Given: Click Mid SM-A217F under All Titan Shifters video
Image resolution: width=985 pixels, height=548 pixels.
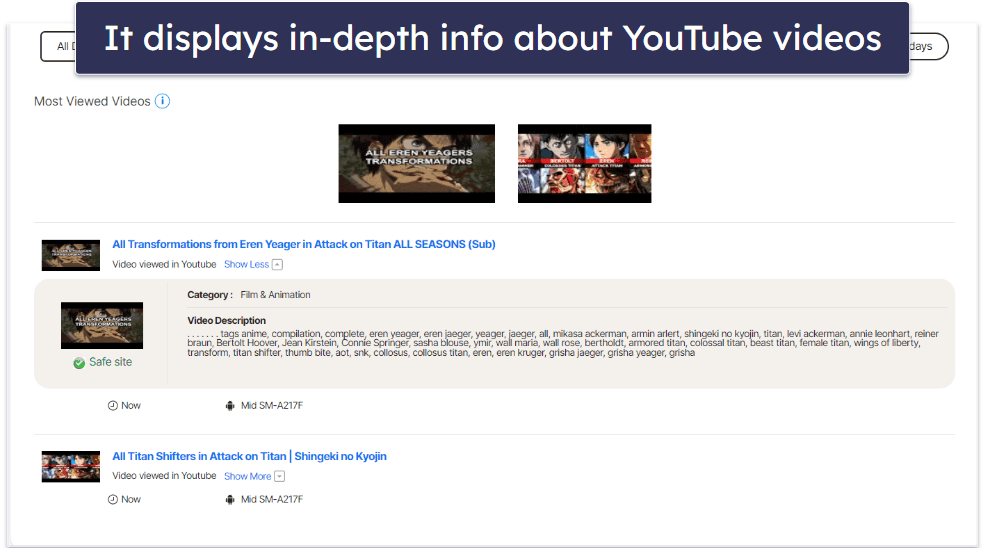Looking at the screenshot, I should point(272,500).
